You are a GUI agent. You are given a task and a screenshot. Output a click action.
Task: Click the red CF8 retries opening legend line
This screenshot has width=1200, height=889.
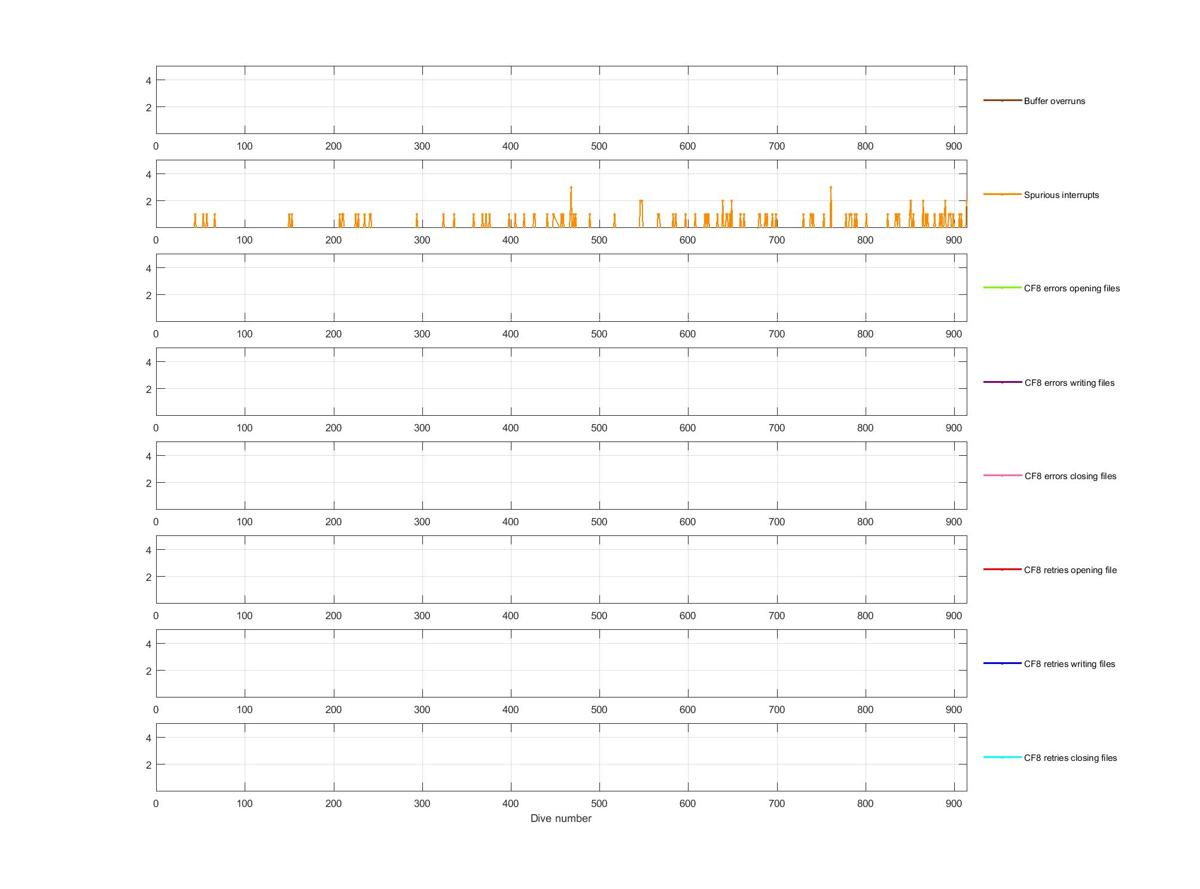pyautogui.click(x=1002, y=570)
